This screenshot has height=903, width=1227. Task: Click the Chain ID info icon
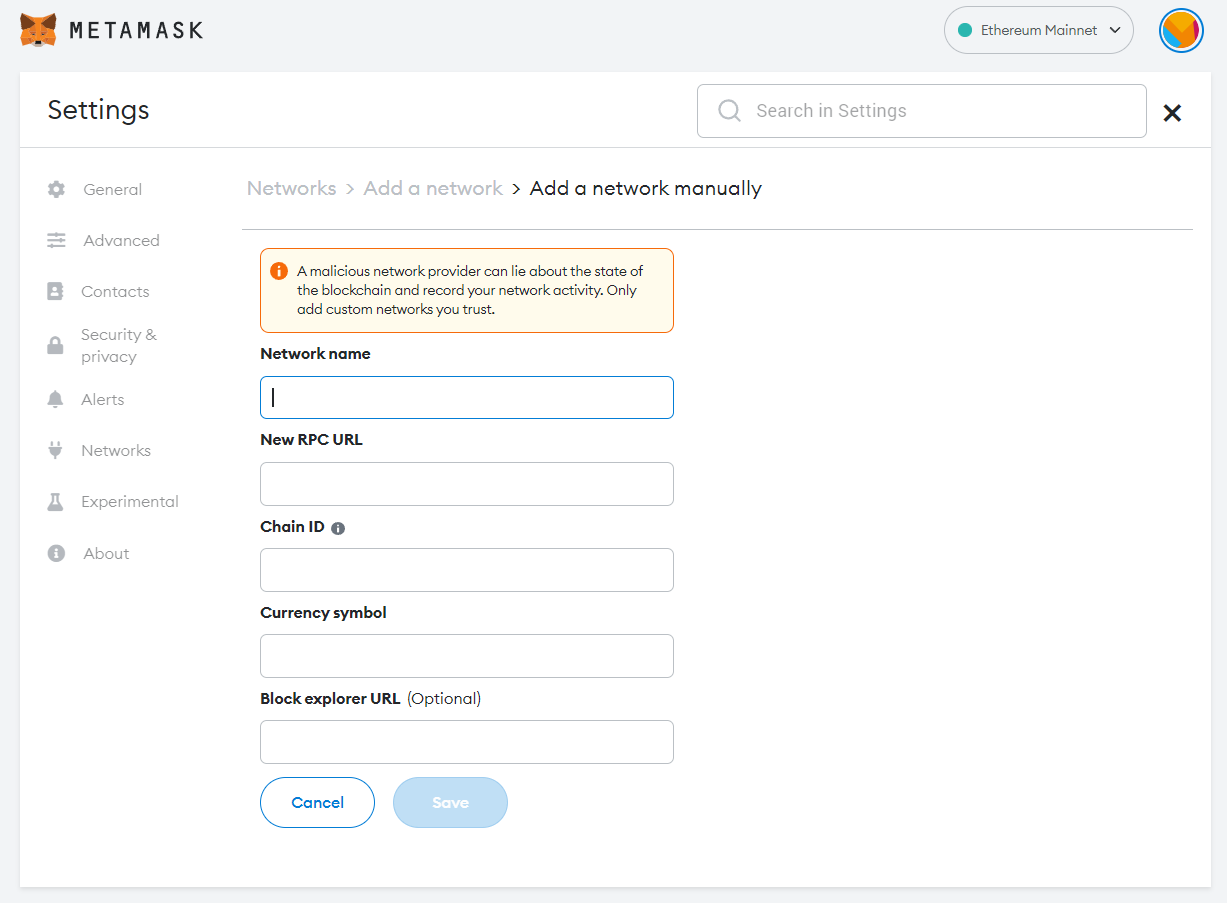(338, 528)
